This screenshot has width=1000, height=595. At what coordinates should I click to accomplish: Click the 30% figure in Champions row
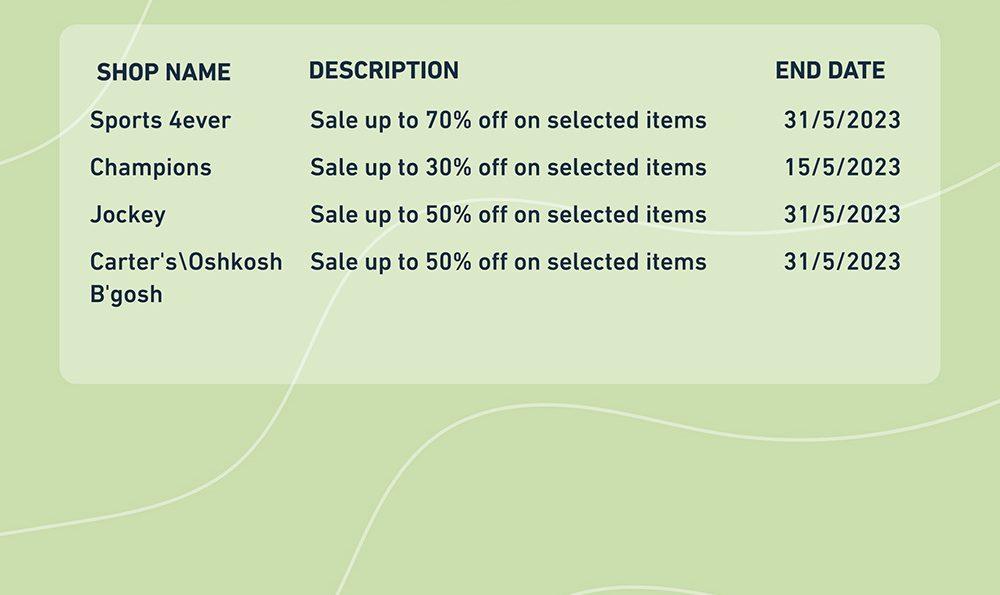[448, 167]
